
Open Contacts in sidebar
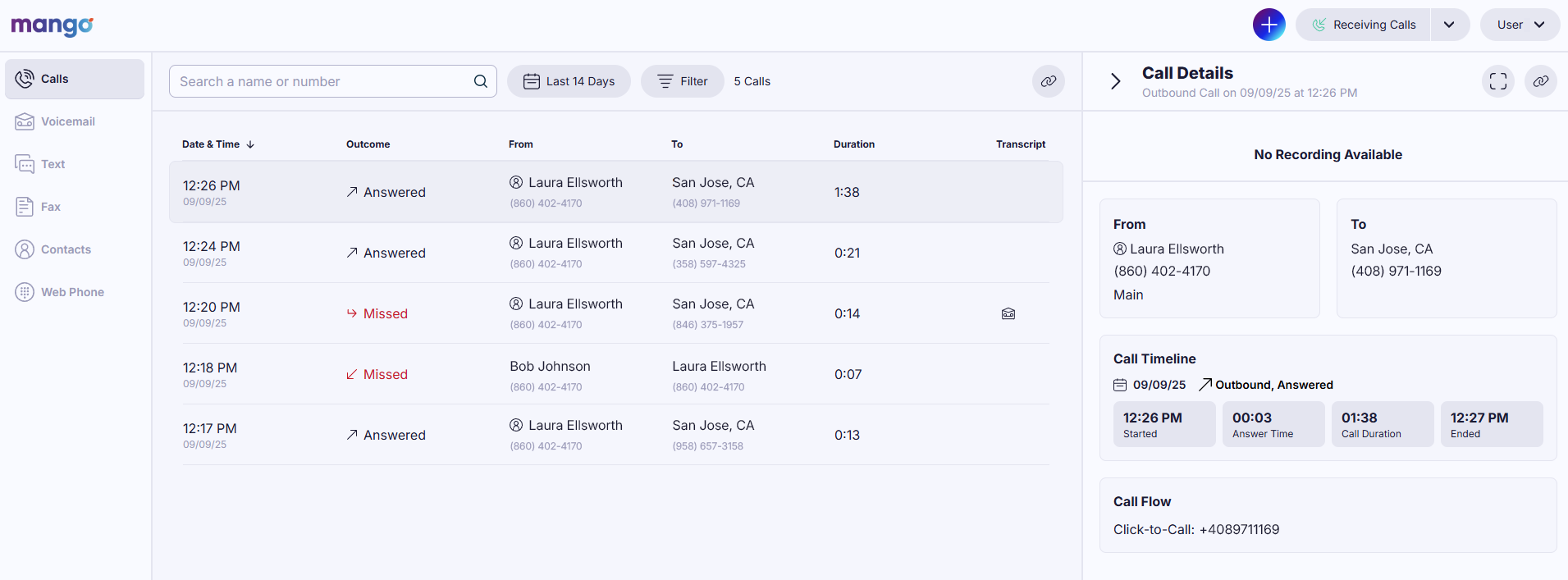click(x=66, y=249)
